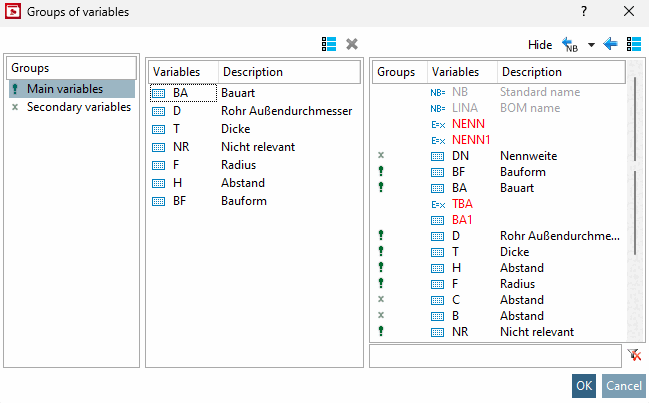
Task: Click table icon of BA in middle list
Action: 159,94
